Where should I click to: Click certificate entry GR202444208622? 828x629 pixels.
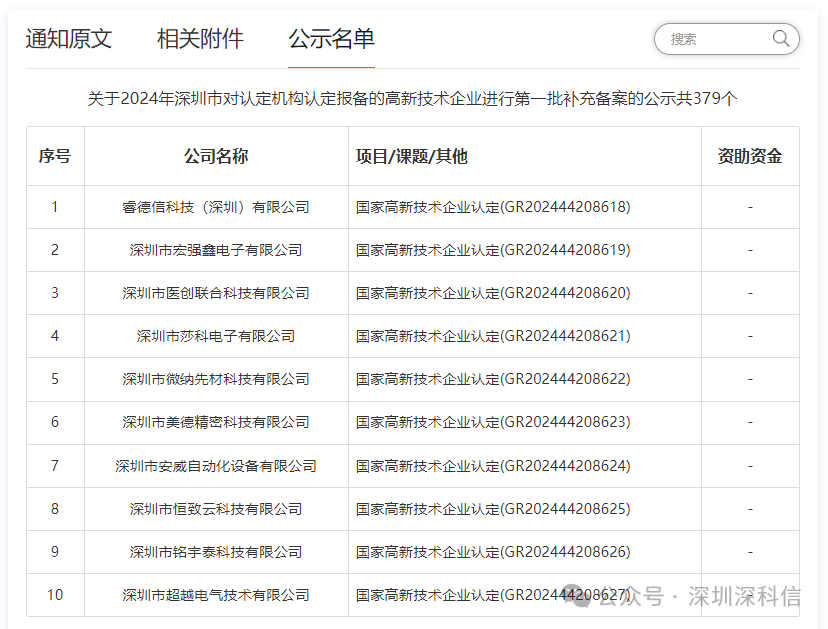[493, 379]
